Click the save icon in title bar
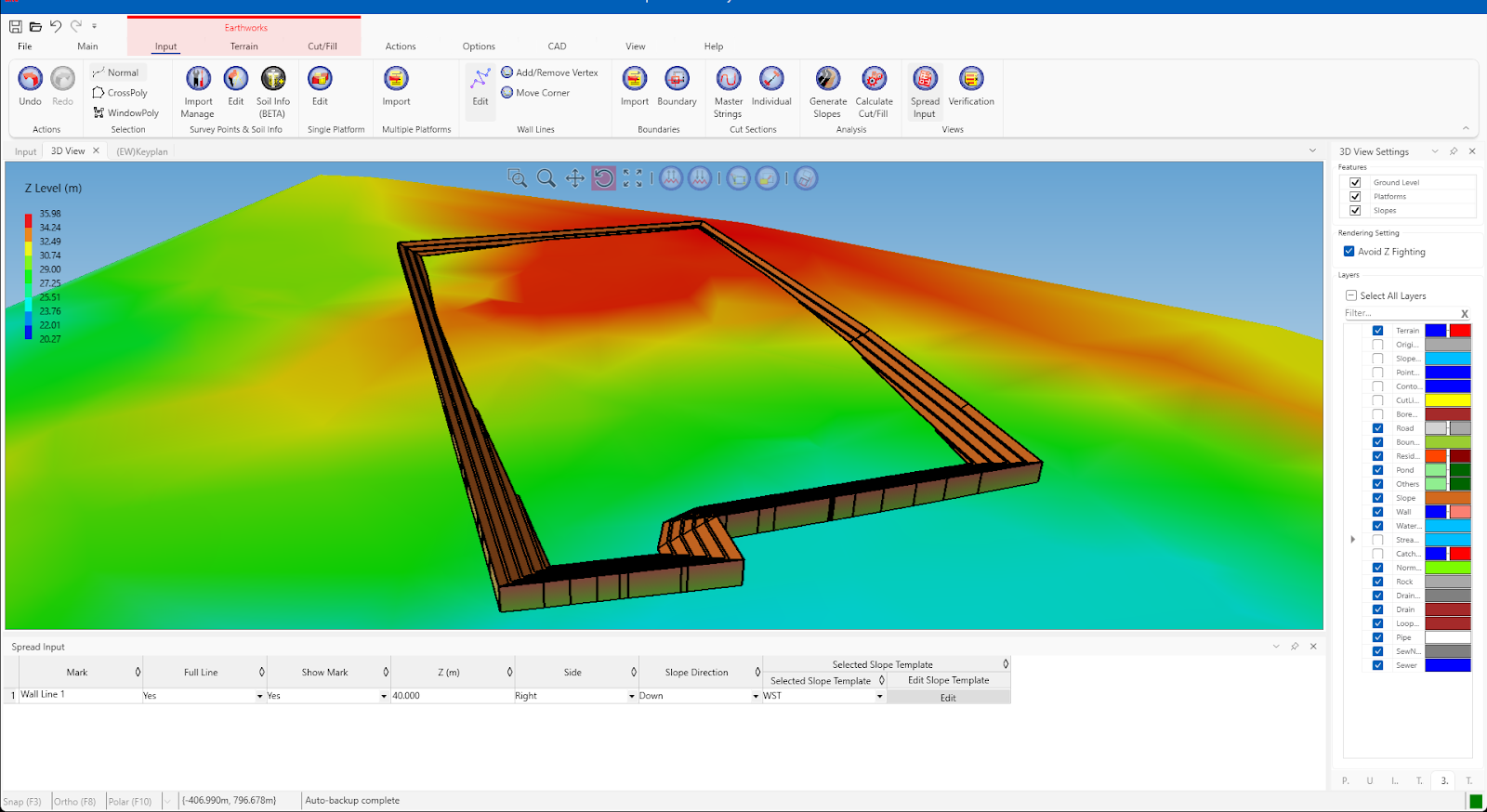Screen dimensions: 1487x812 pos(16,26)
